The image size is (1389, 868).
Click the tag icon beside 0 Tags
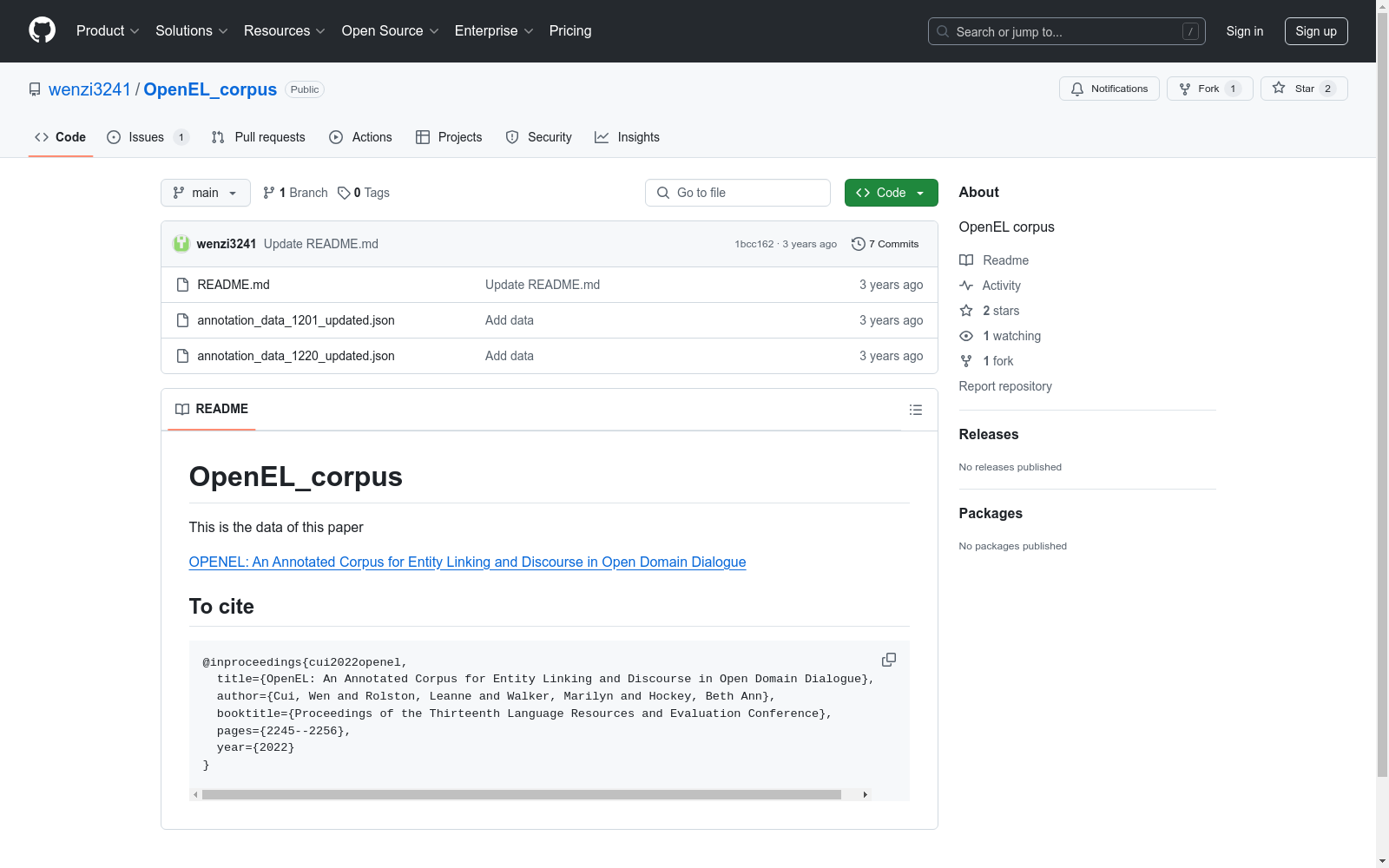344,193
